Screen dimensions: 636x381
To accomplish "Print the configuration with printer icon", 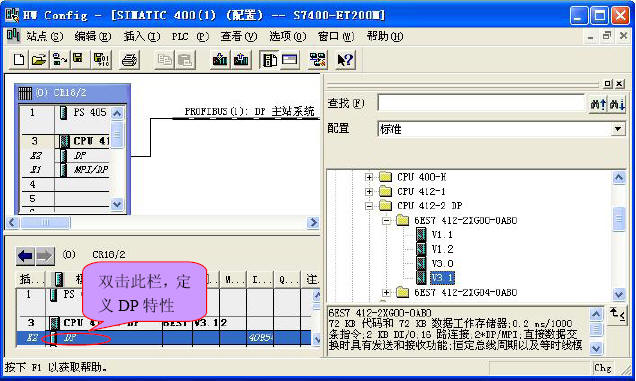I will click(129, 60).
